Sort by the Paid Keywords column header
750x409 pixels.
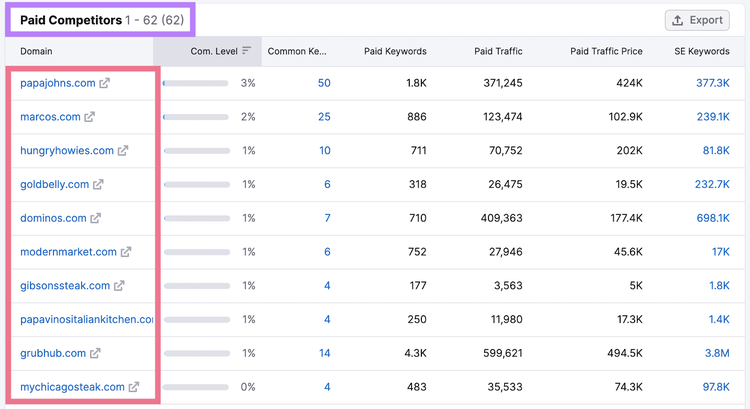[x=395, y=51]
